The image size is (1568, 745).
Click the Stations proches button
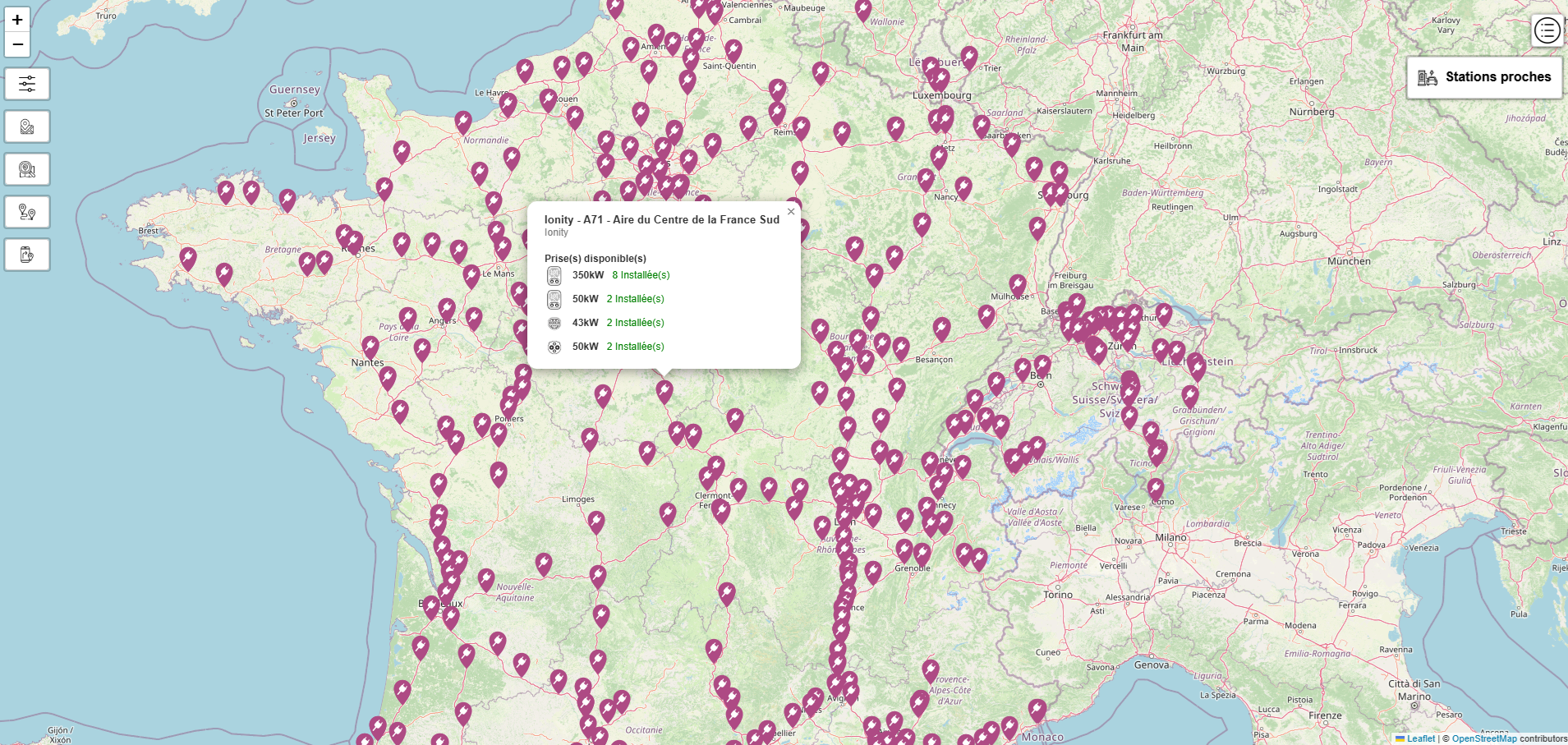1484,77
